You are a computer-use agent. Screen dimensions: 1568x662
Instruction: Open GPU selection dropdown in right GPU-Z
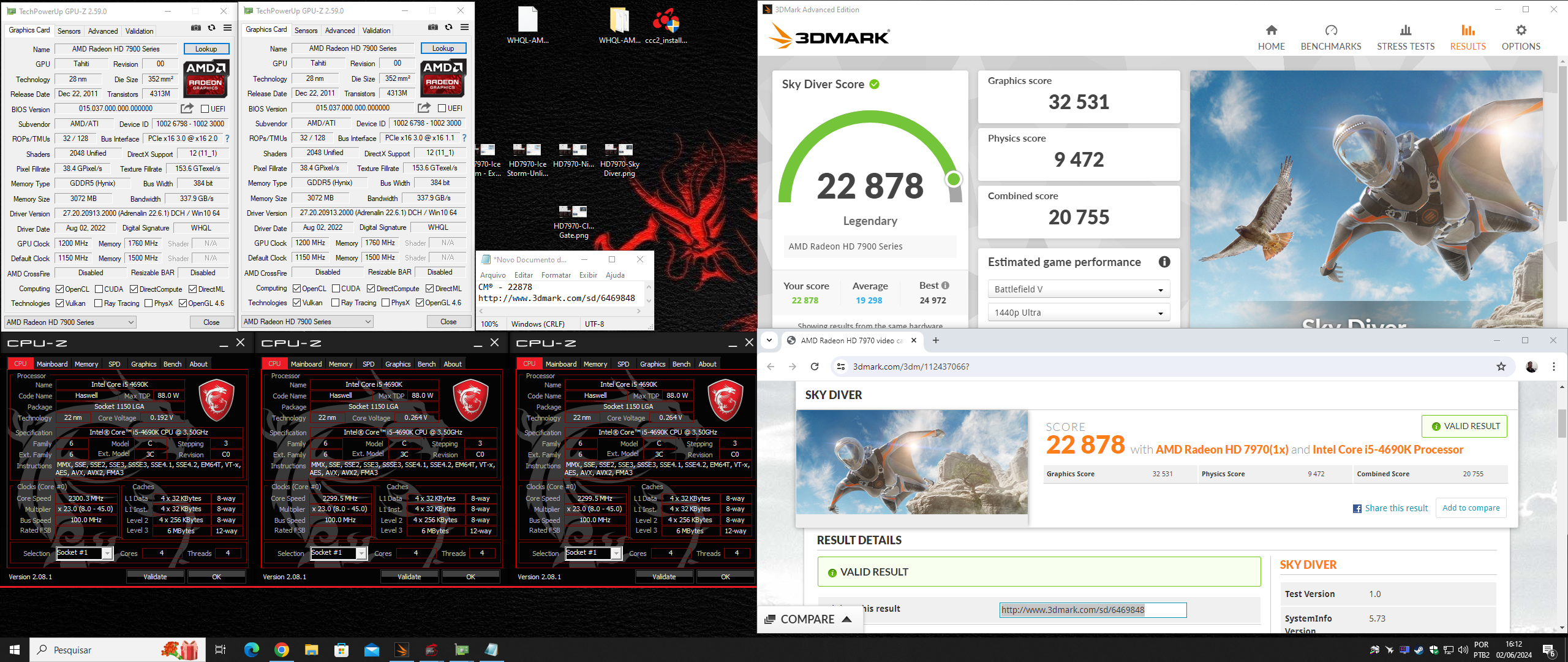click(307, 322)
